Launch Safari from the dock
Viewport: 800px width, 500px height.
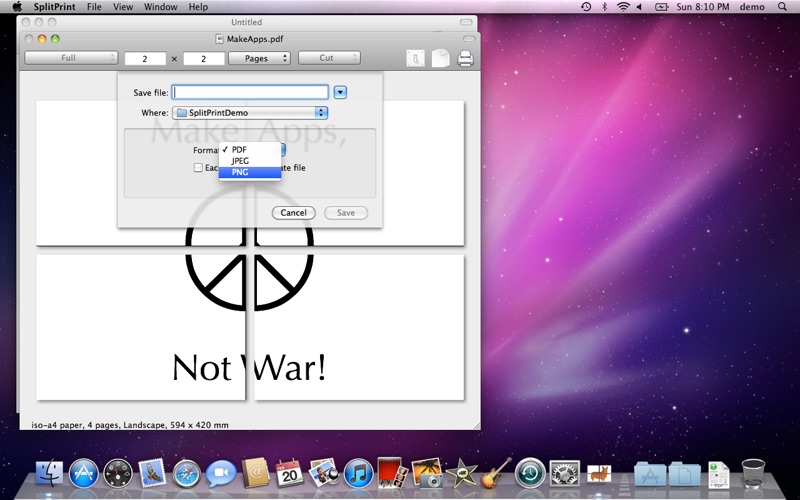coord(187,473)
